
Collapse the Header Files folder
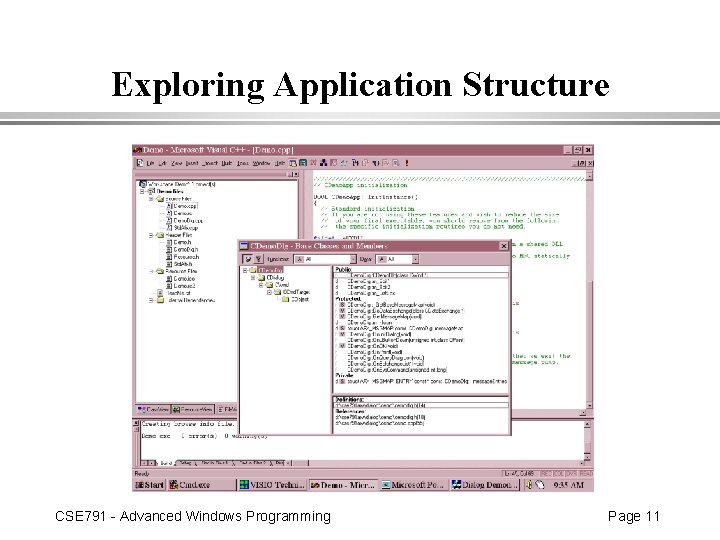tap(151, 235)
